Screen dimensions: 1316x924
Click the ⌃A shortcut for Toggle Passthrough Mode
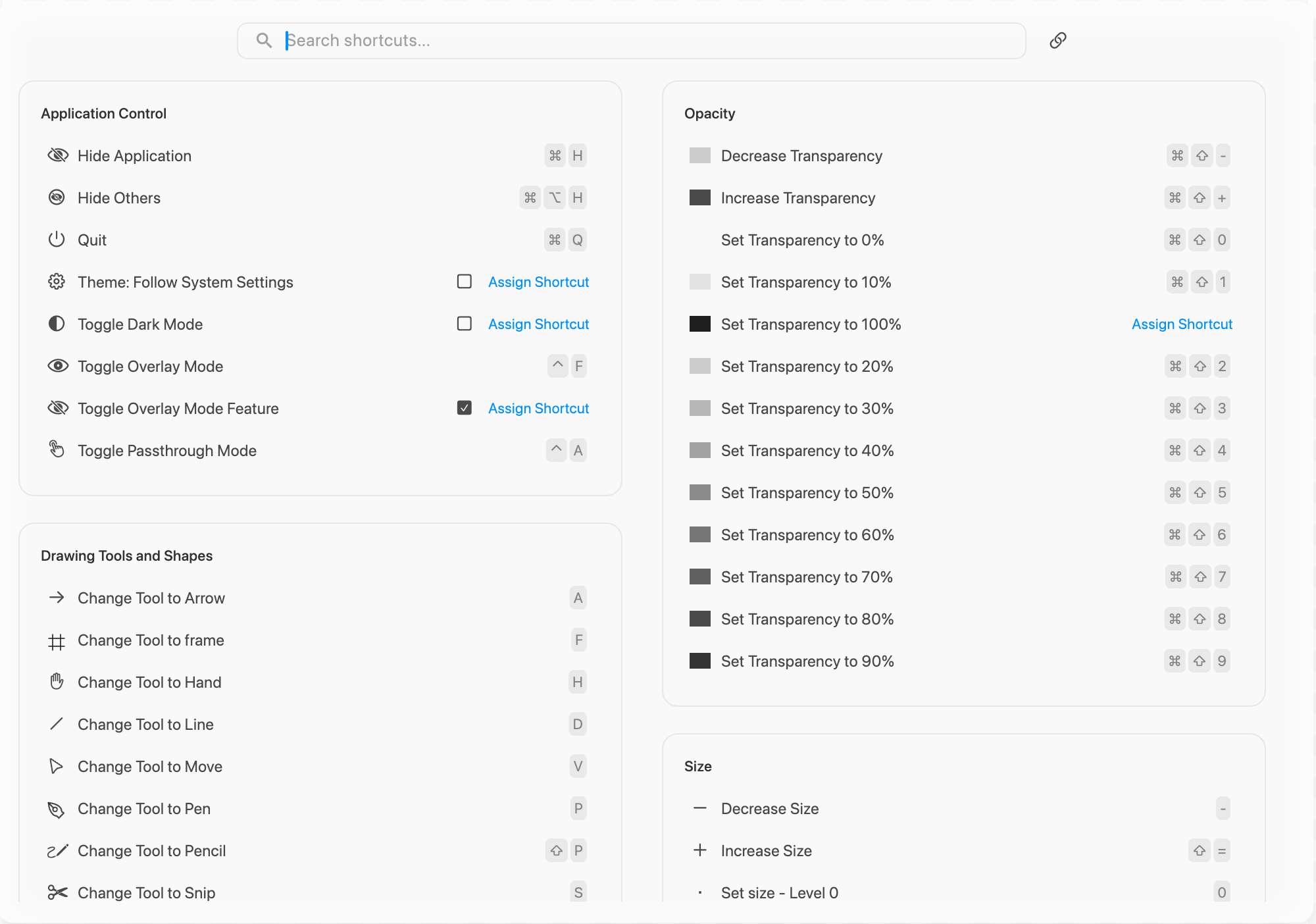coord(567,450)
